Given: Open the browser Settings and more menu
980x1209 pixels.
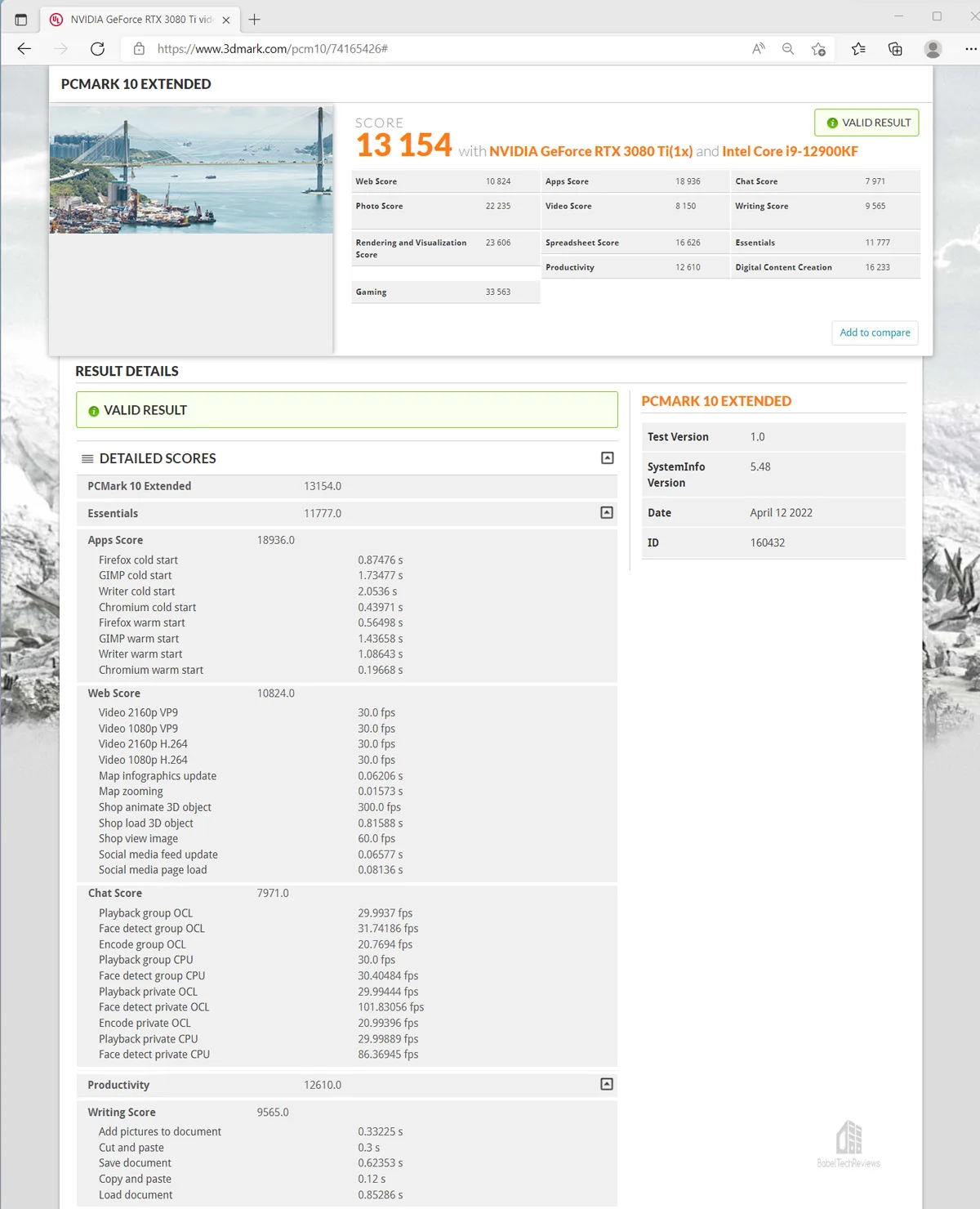Looking at the screenshot, I should (x=970, y=49).
